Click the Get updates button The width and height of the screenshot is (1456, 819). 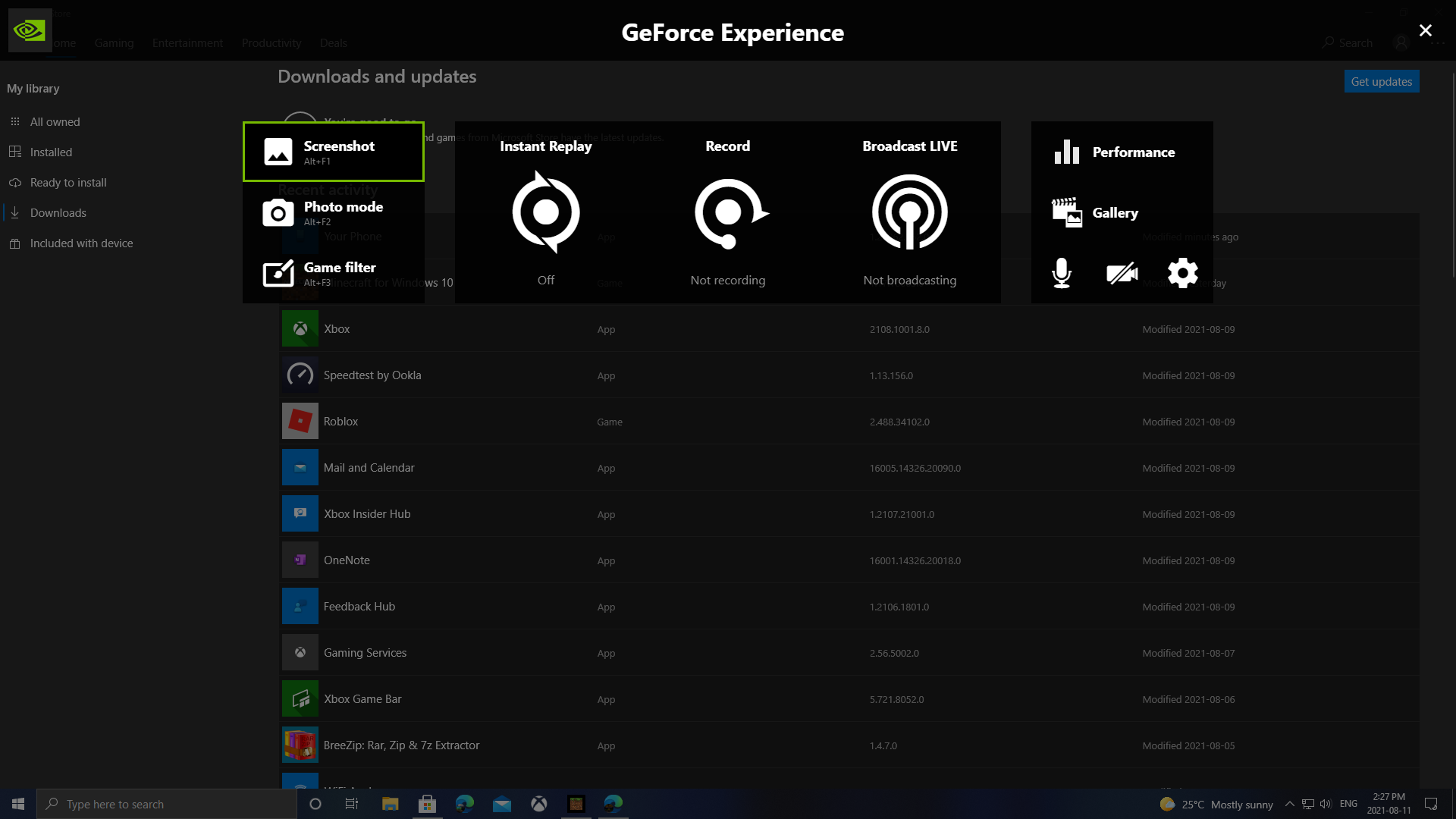(x=1381, y=81)
